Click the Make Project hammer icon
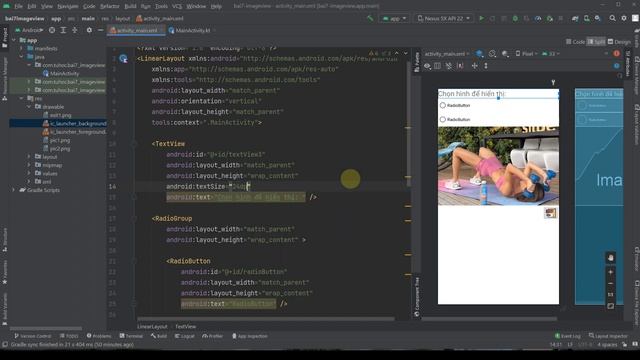The image size is (640, 360). tap(370, 18)
